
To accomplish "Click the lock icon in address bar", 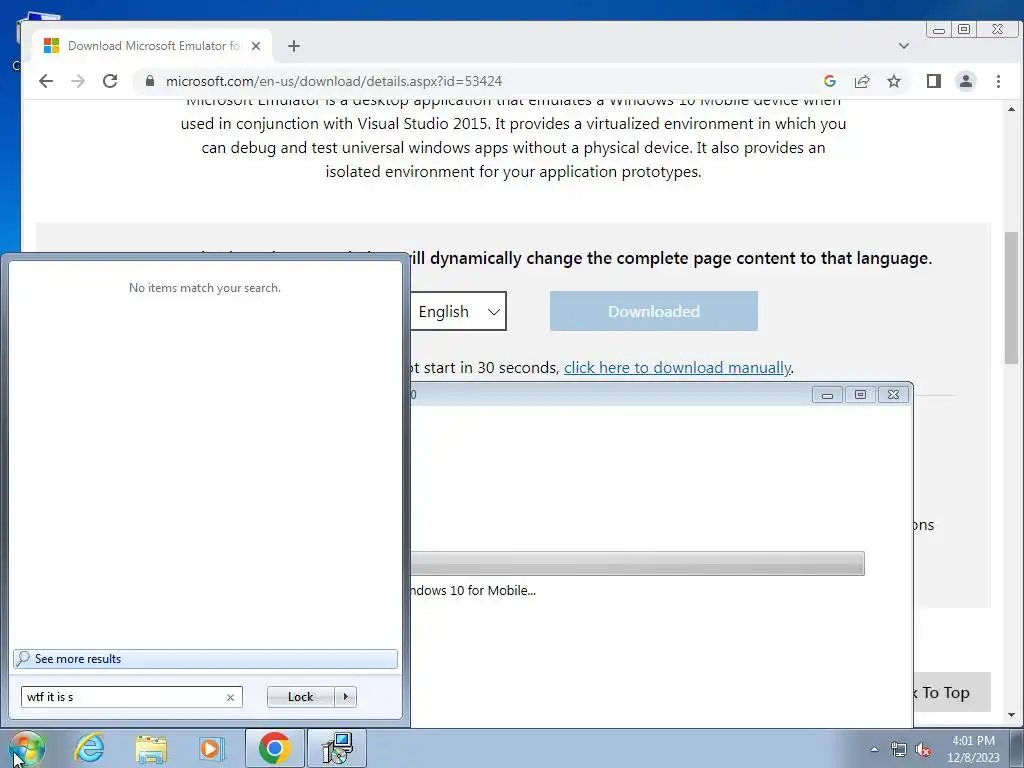I will (150, 81).
